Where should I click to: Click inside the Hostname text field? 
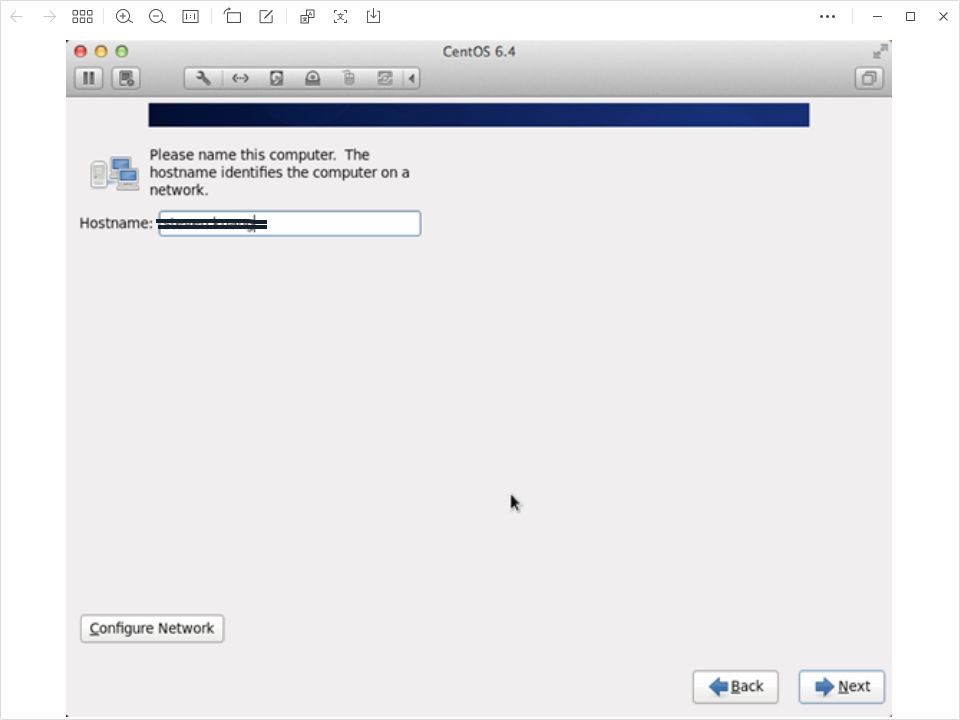click(x=340, y=223)
